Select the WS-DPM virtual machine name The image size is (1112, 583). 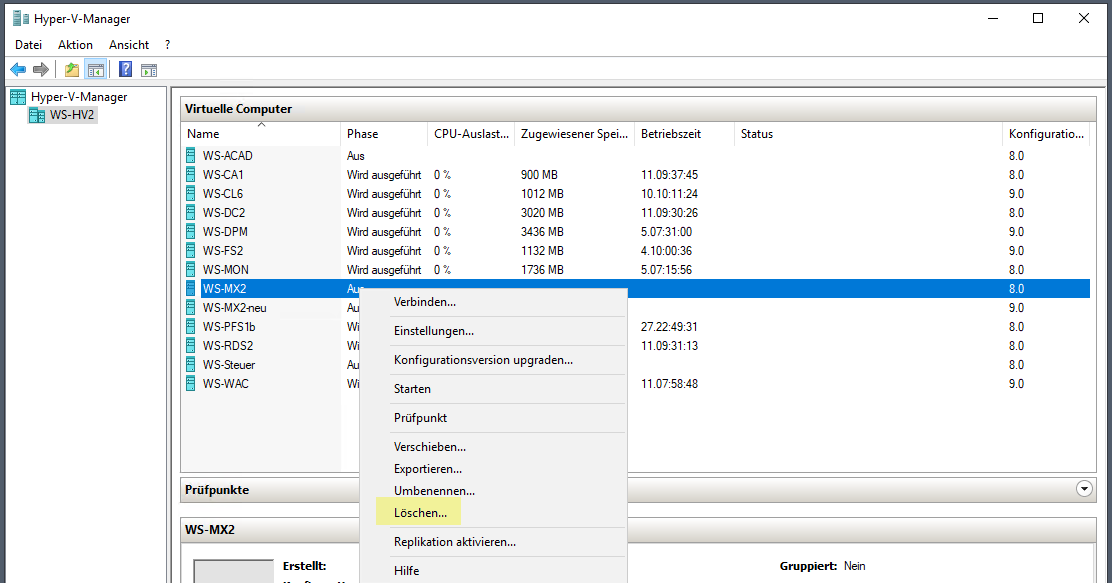[226, 232]
